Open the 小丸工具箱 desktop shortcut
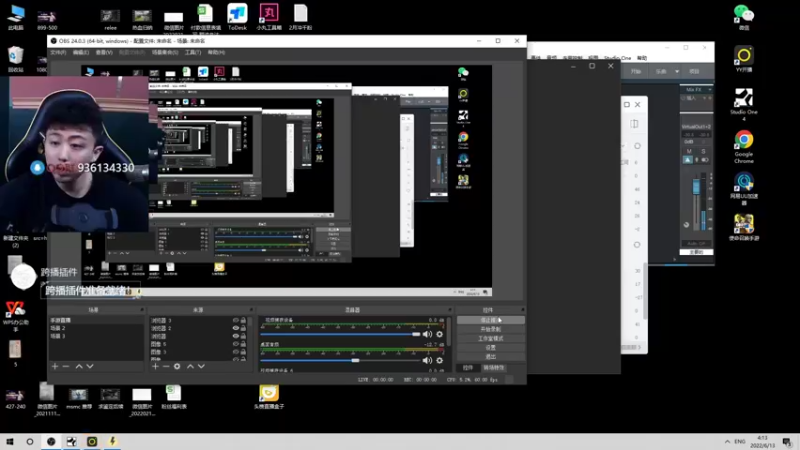The width and height of the screenshot is (800, 450). click(x=269, y=17)
